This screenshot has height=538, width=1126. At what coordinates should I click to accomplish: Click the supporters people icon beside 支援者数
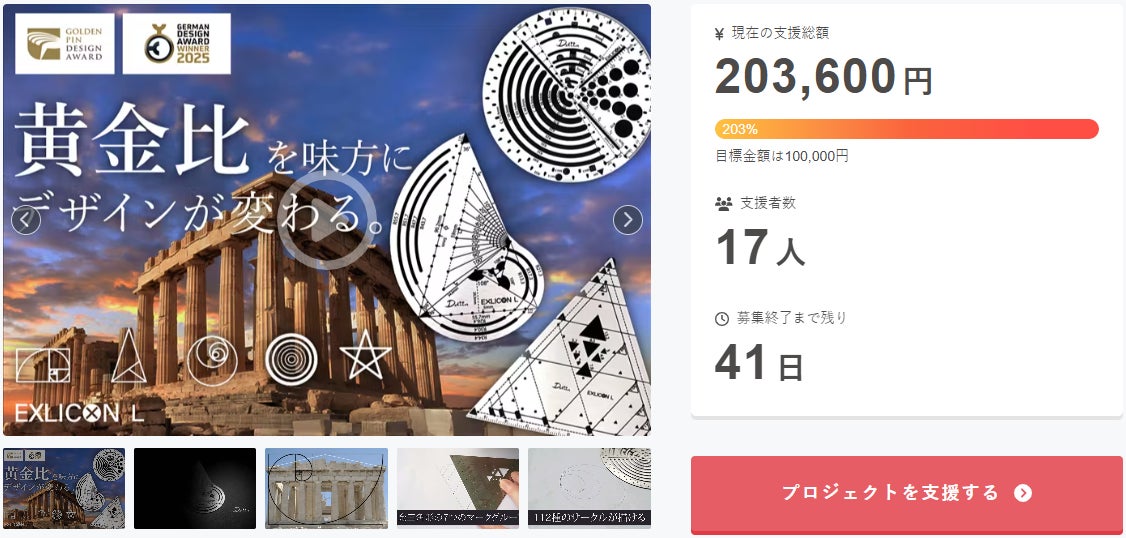point(723,204)
